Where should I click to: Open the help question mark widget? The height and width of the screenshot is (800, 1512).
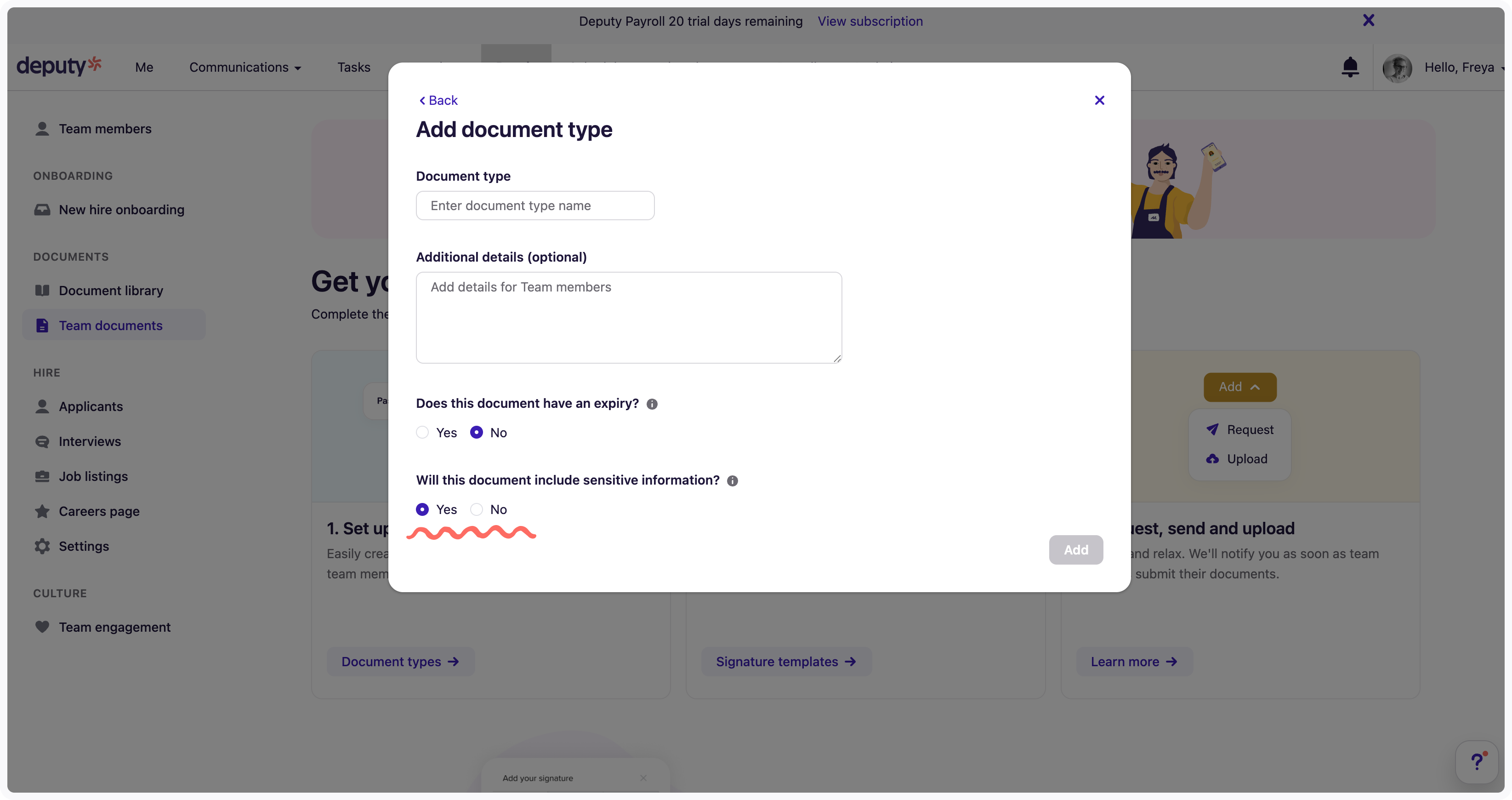1477,762
